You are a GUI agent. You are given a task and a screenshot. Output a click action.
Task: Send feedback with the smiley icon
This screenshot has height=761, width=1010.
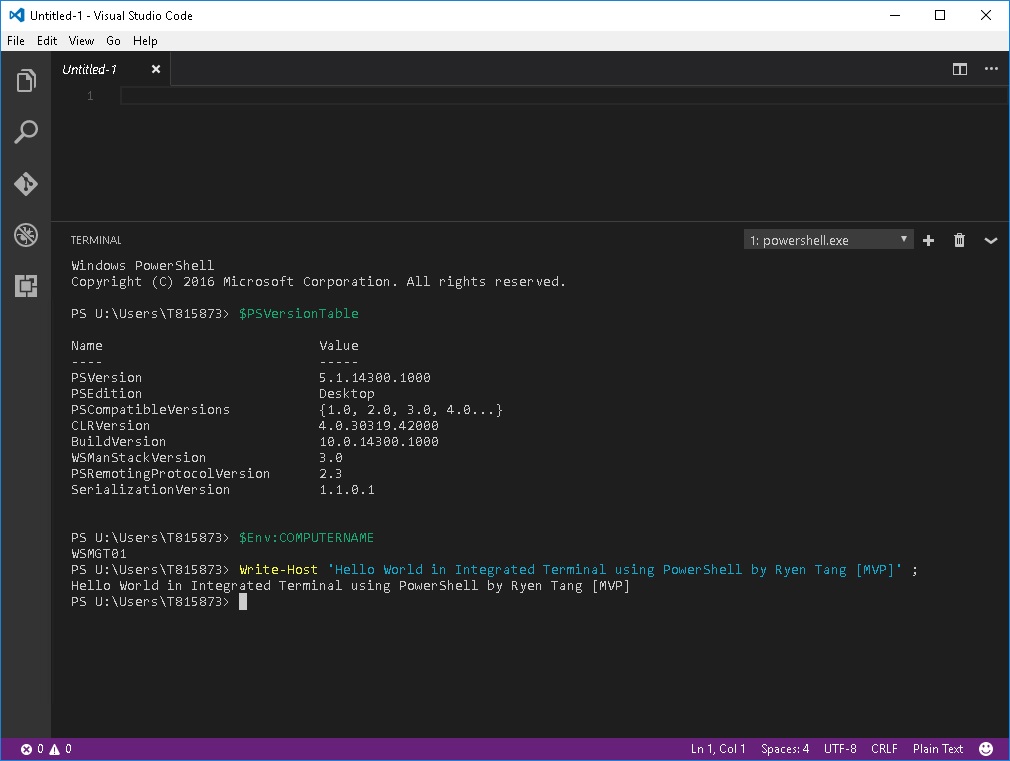(x=986, y=749)
